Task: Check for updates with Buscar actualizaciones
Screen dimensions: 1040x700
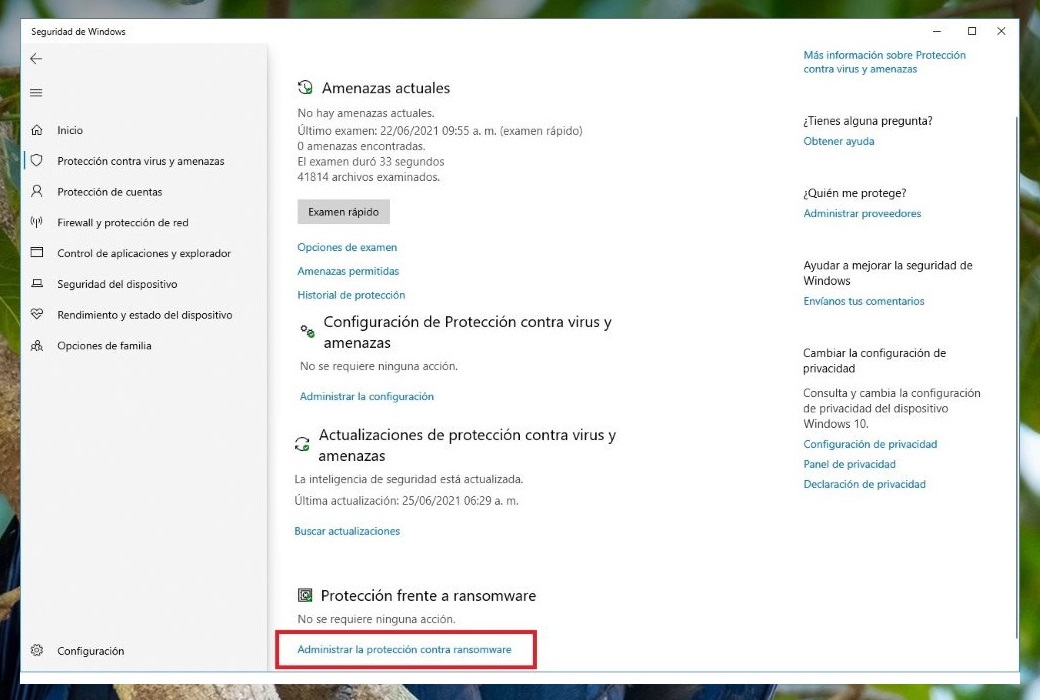Action: 348,531
